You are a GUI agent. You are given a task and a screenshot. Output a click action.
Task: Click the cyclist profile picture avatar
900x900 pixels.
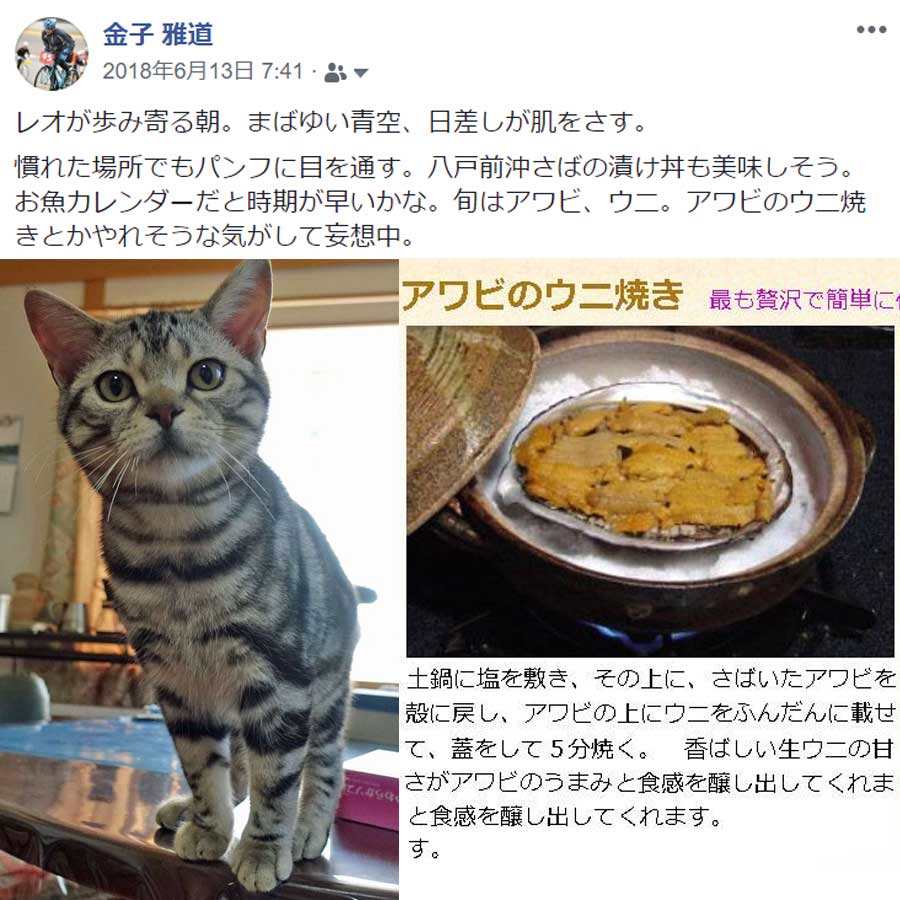(x=52, y=54)
